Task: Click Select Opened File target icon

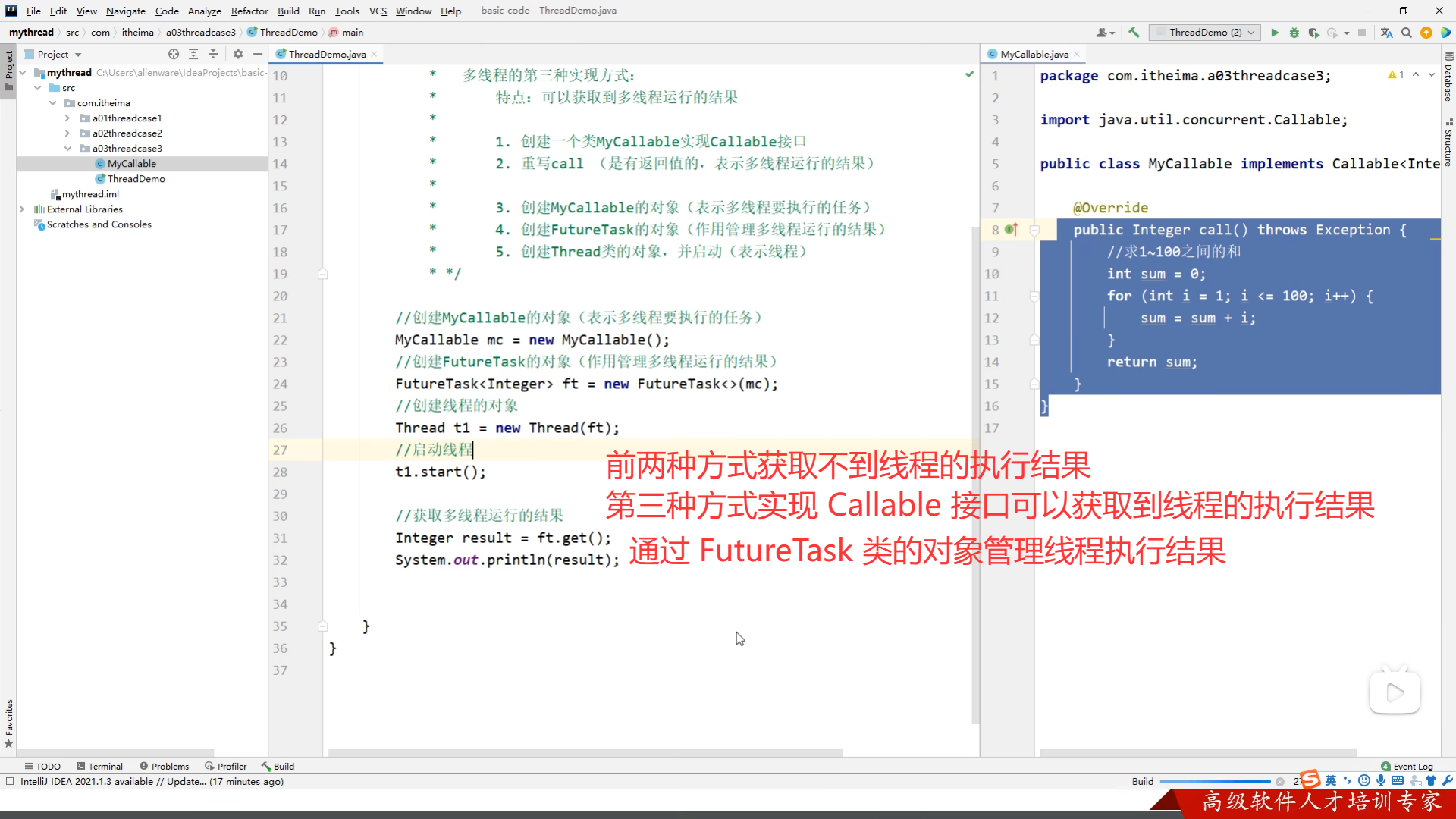Action: pyautogui.click(x=174, y=54)
